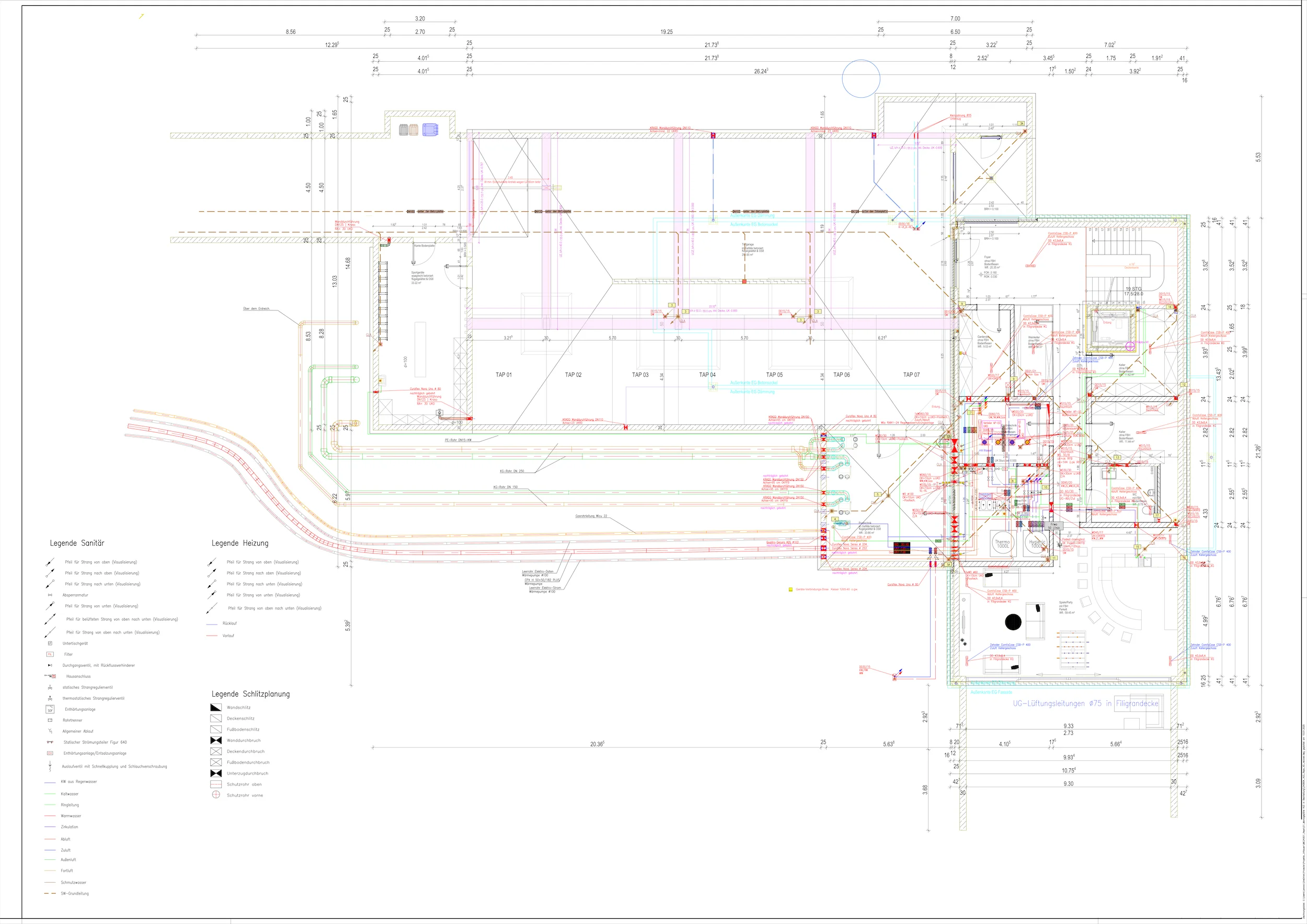Select the Unterzugdurchbruch legend symbol
Image resolution: width=1307 pixels, height=924 pixels.
pos(216,773)
